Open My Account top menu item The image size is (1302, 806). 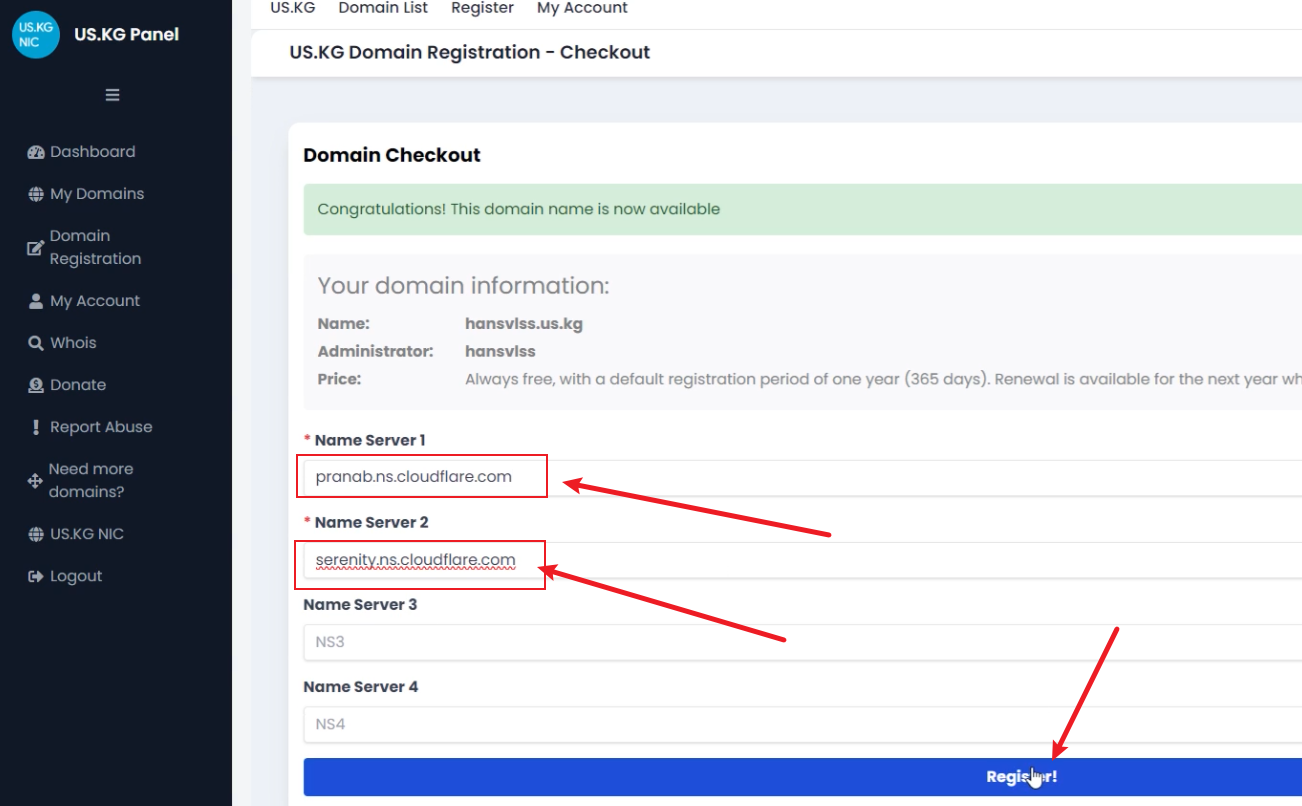[582, 8]
